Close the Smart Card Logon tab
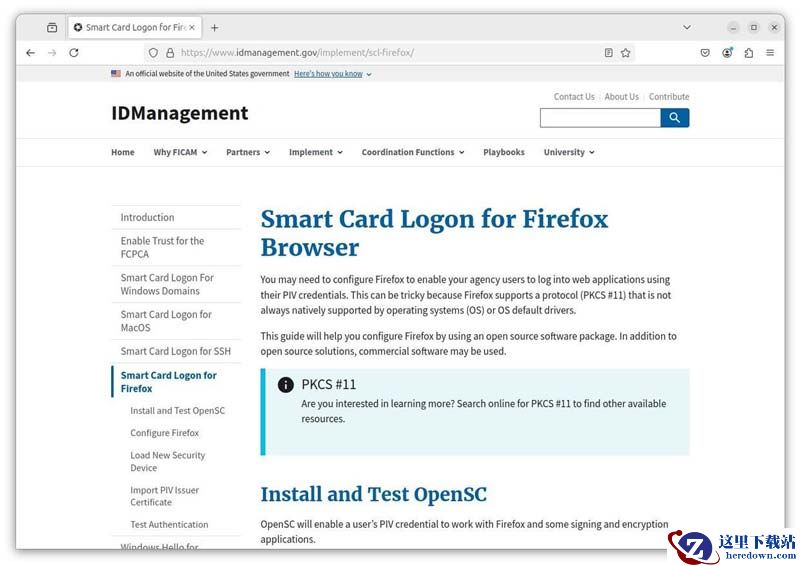 tap(192, 28)
